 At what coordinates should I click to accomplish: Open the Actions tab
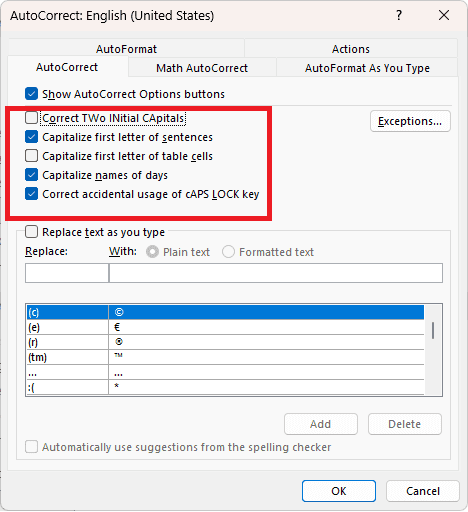351,49
